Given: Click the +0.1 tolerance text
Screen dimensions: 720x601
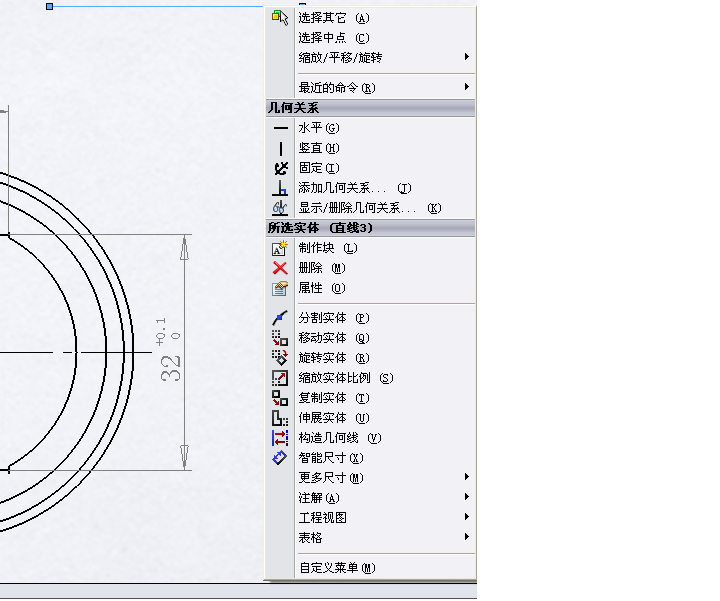Looking at the screenshot, I should click(x=161, y=331).
